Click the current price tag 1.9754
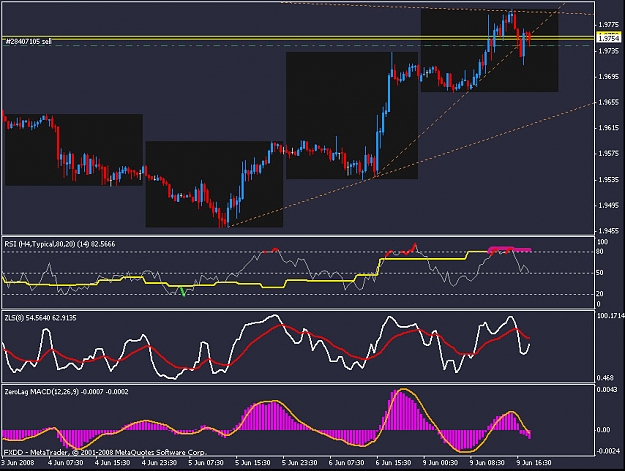 click(x=609, y=38)
